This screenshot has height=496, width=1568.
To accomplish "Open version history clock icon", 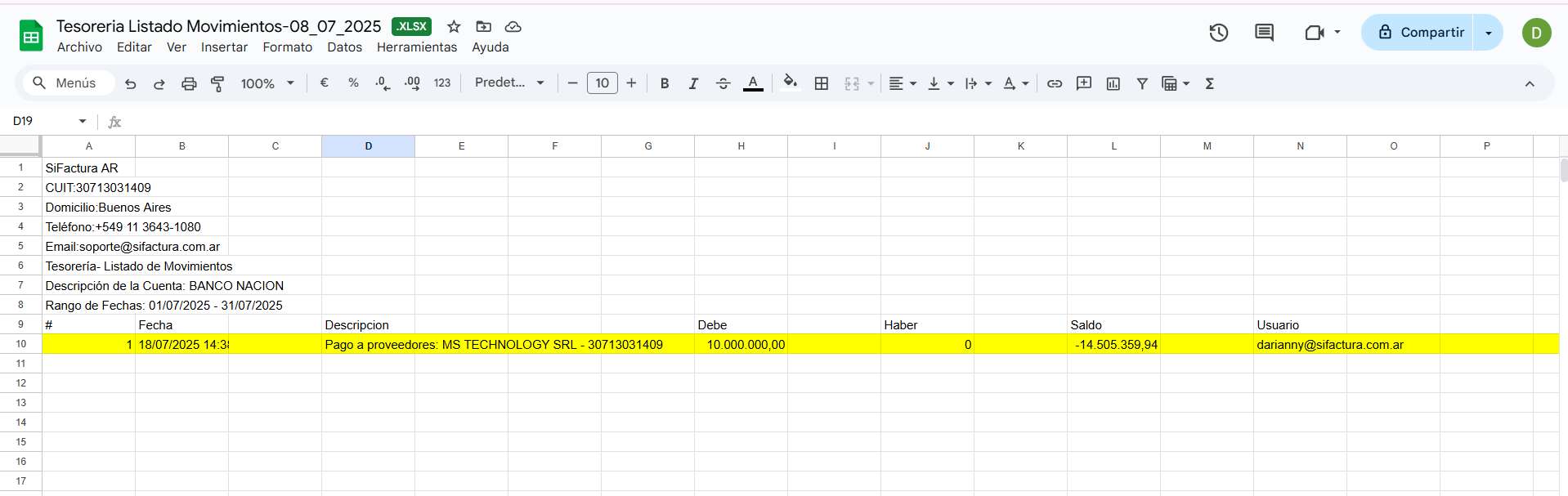I will click(x=1219, y=33).
